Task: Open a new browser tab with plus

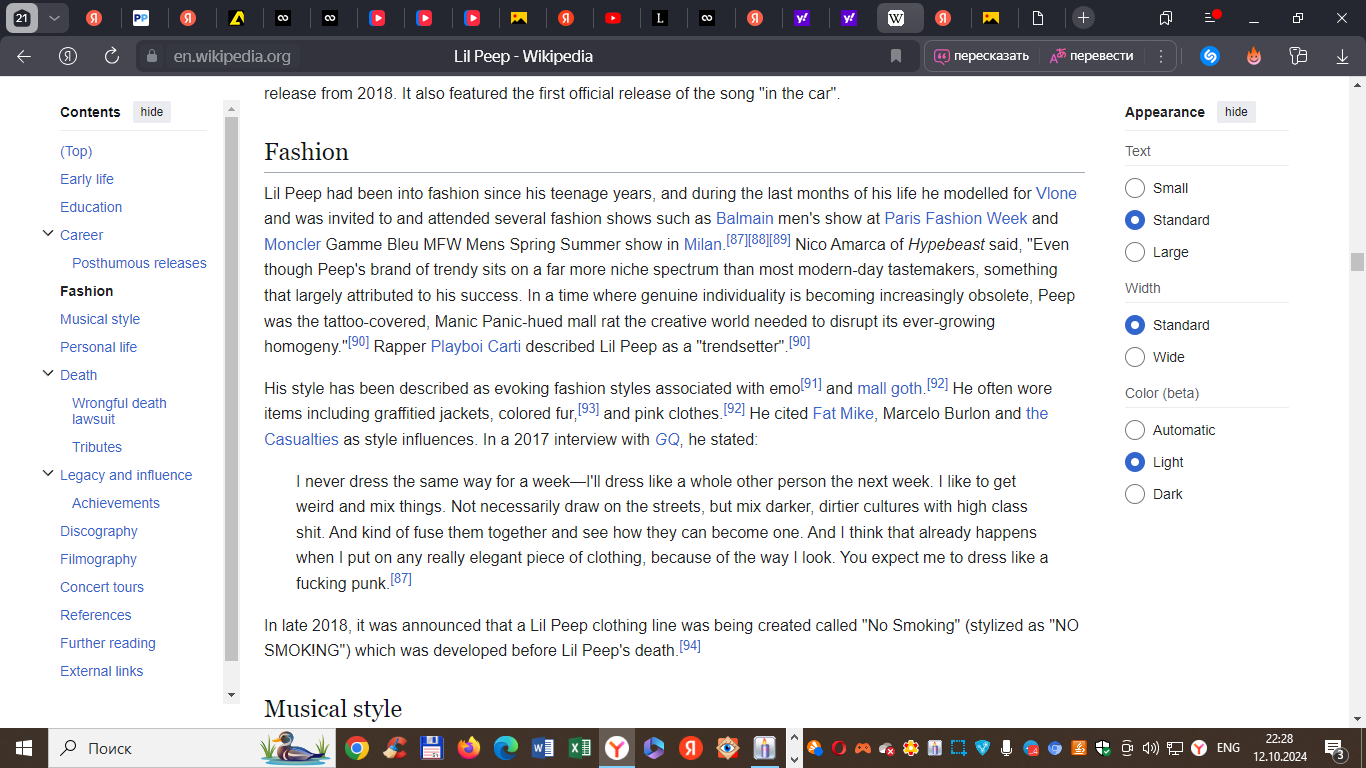Action: tap(1083, 18)
